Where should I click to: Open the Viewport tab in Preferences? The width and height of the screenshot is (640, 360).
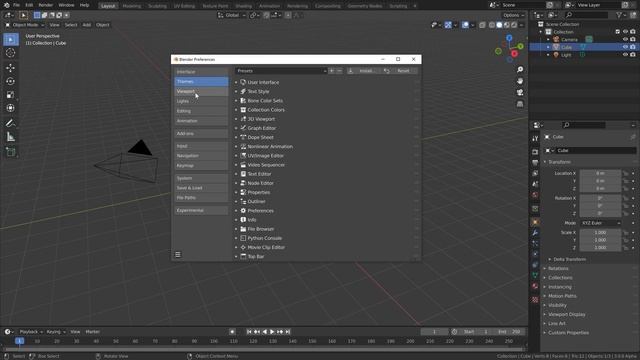pyautogui.click(x=201, y=91)
